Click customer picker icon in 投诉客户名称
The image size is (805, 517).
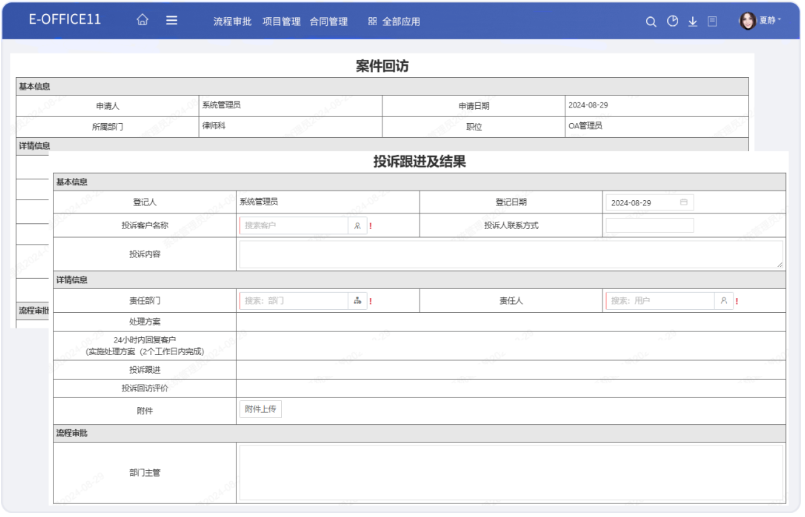357,226
